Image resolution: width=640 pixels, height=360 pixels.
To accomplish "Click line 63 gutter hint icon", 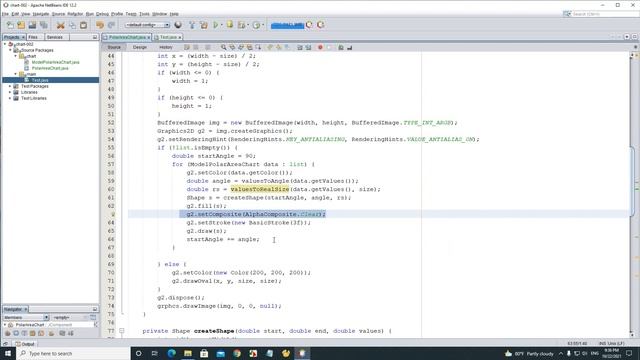I will tap(113, 214).
